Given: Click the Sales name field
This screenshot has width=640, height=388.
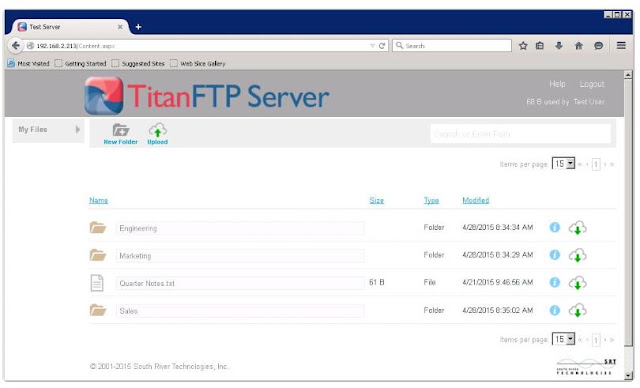Looking at the screenshot, I should click(x=240, y=311).
